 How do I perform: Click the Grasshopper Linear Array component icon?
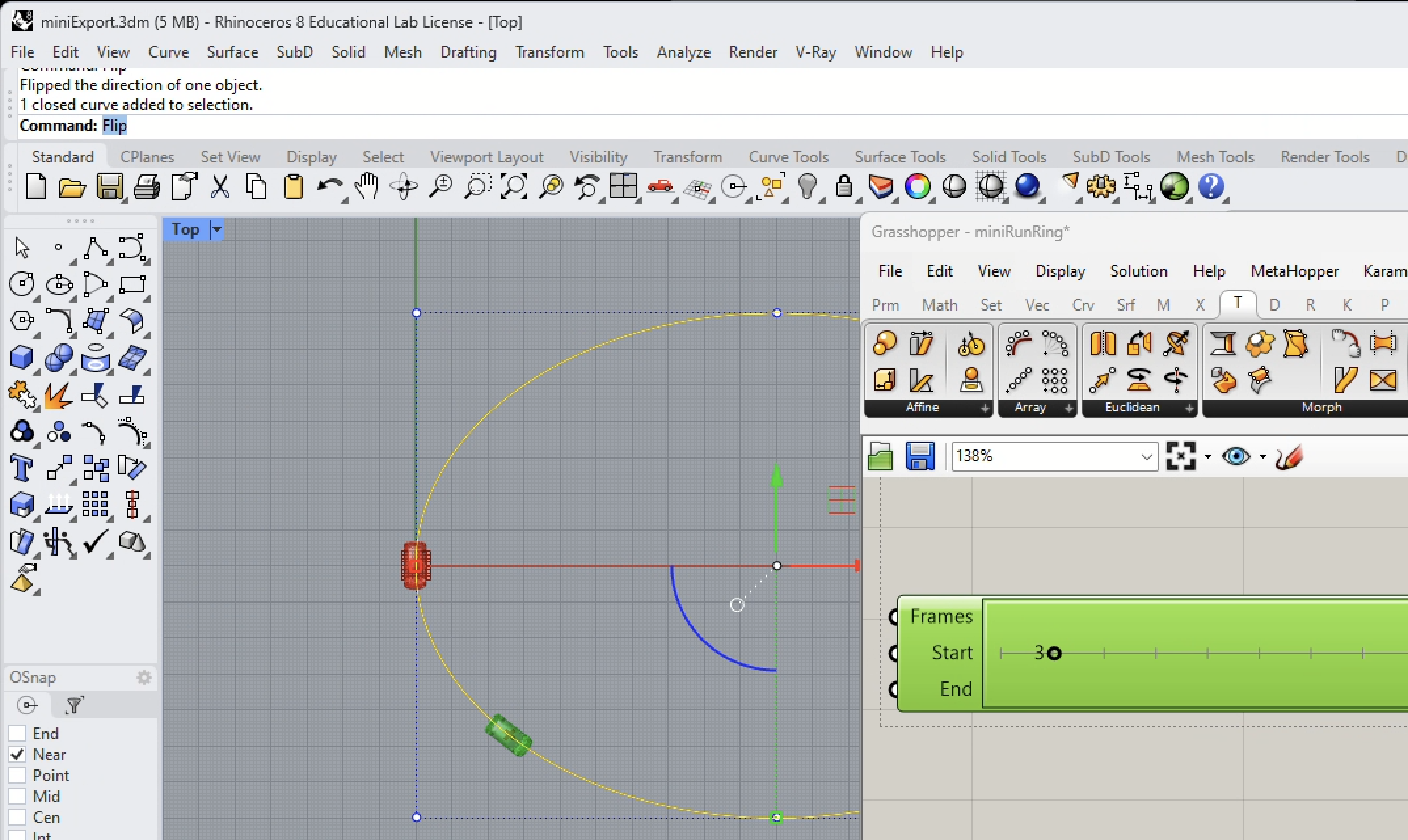click(x=1018, y=380)
